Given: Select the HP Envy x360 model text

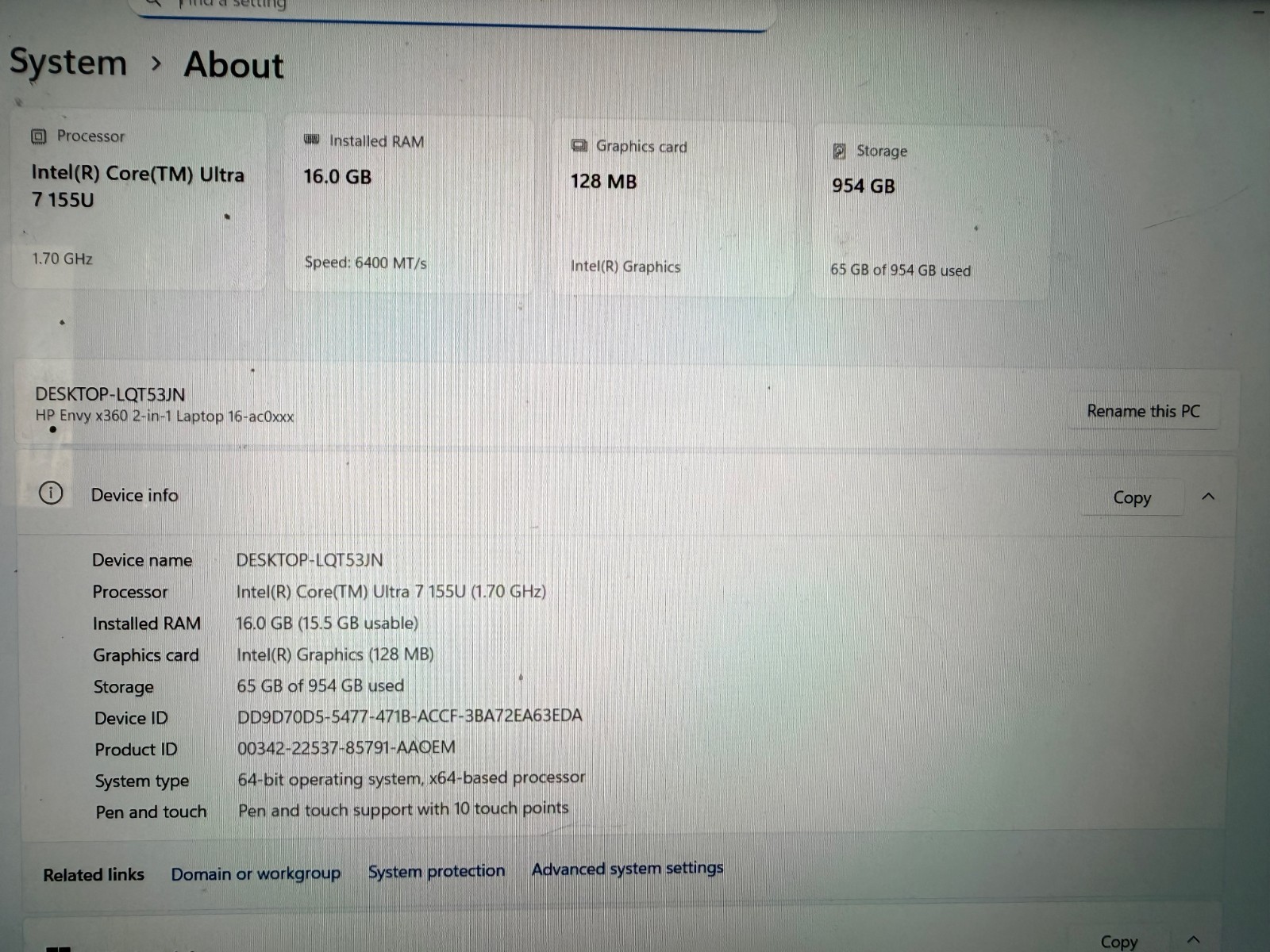Looking at the screenshot, I should [164, 416].
